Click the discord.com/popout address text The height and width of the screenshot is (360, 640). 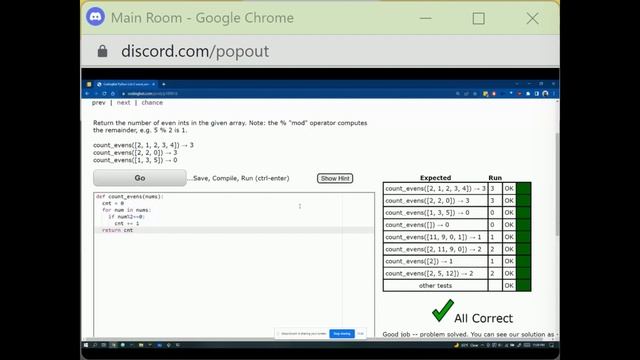[195, 51]
